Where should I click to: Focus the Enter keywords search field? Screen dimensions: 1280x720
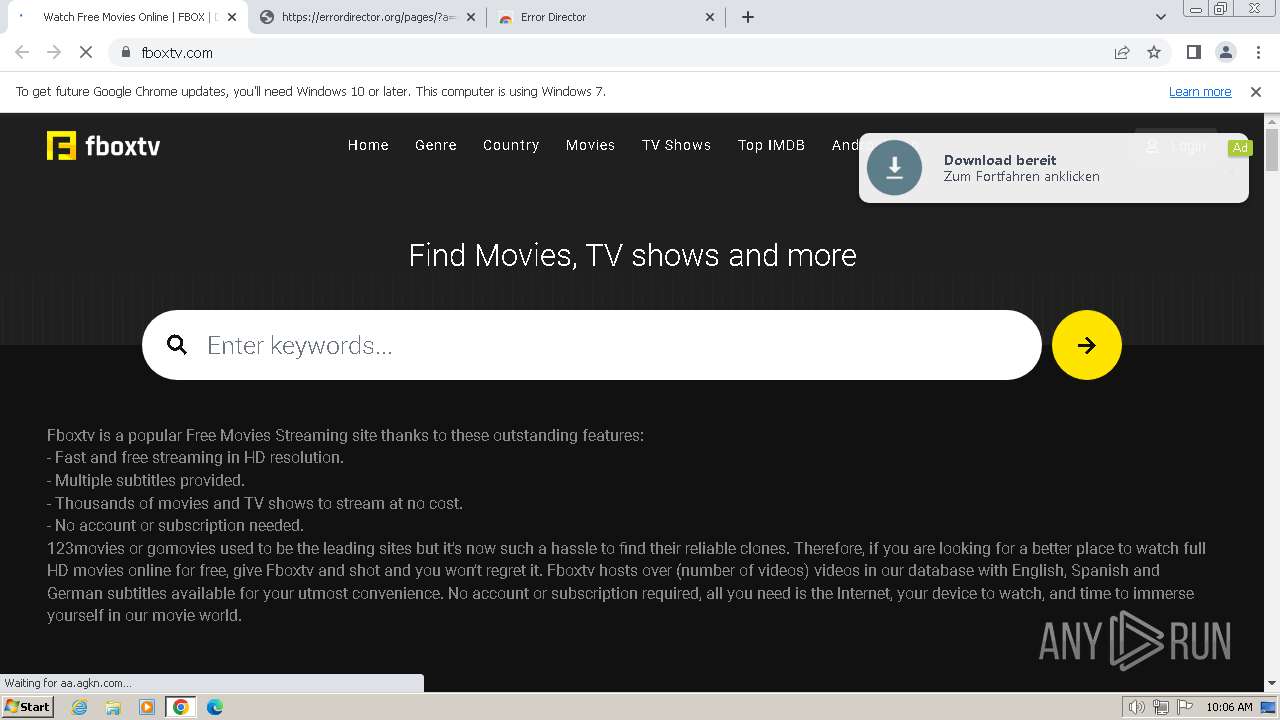coord(592,345)
